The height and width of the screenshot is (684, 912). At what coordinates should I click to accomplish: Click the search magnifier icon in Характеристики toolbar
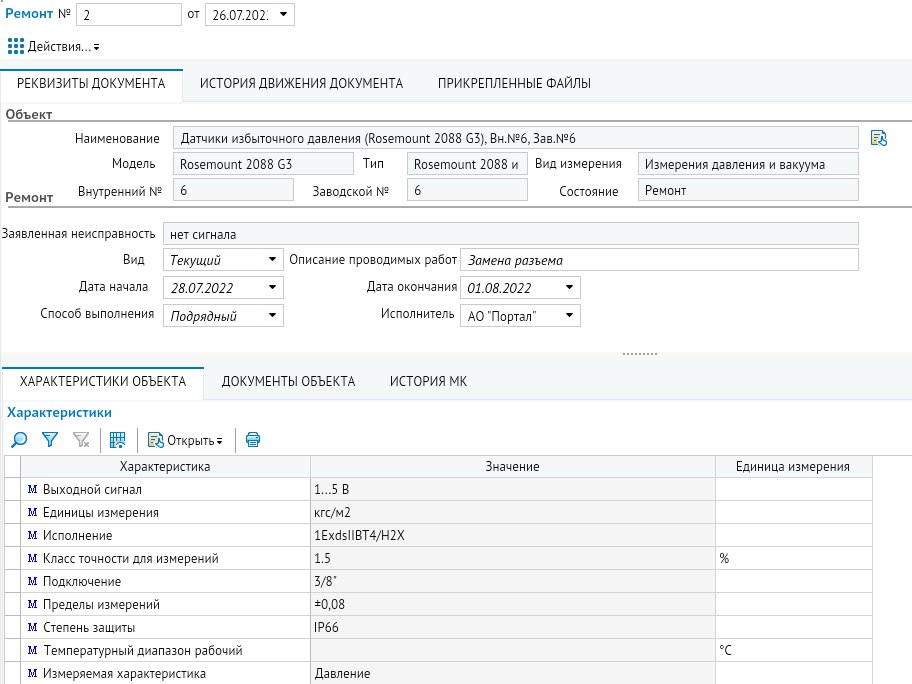click(19, 440)
